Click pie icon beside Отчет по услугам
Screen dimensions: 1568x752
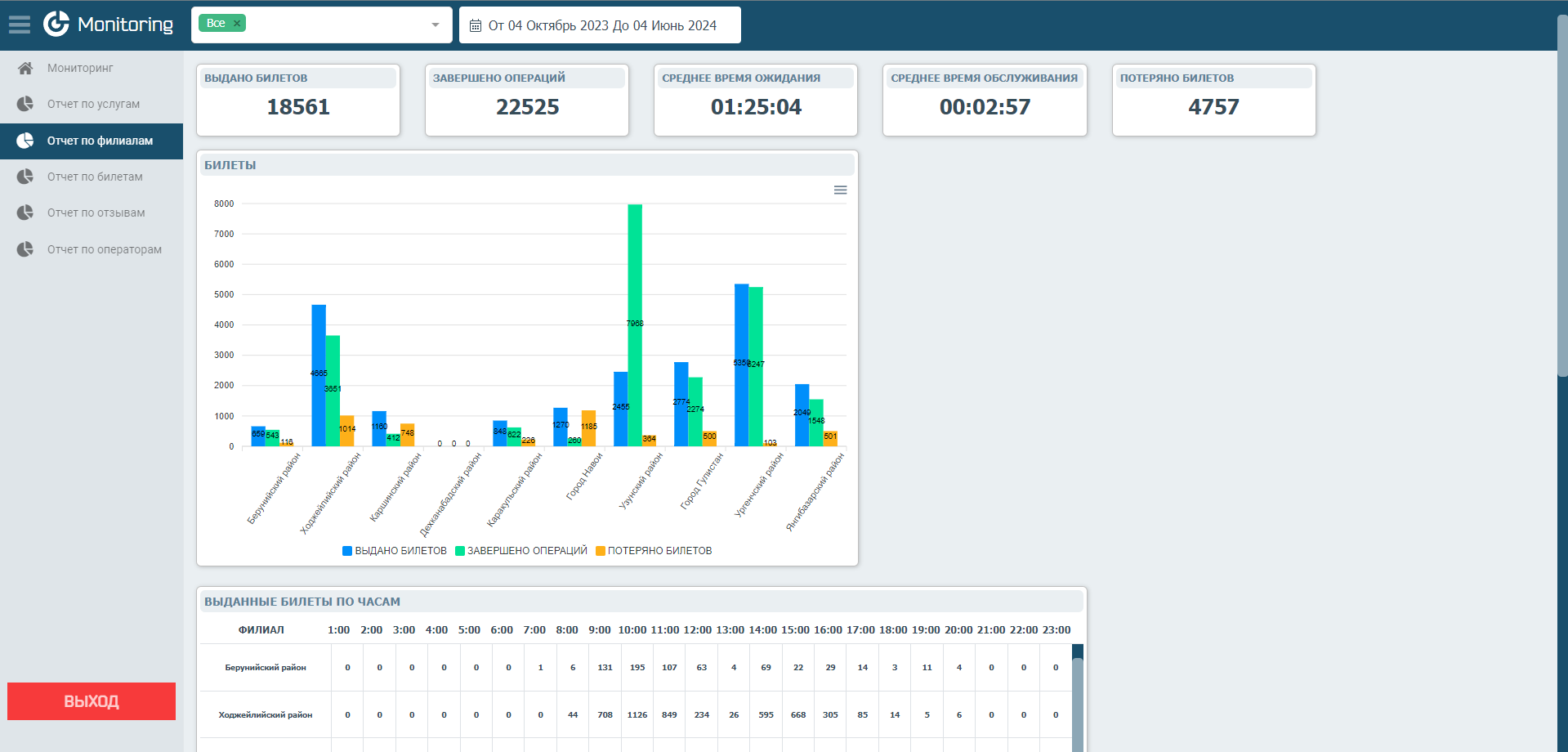coord(25,104)
